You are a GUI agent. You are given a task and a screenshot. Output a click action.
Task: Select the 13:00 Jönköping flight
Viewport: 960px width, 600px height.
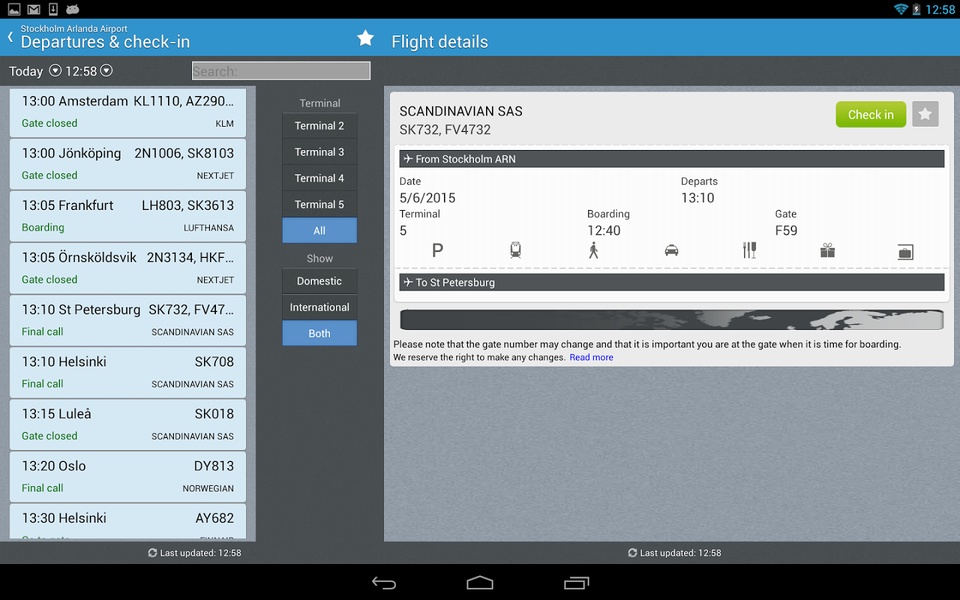(128, 164)
